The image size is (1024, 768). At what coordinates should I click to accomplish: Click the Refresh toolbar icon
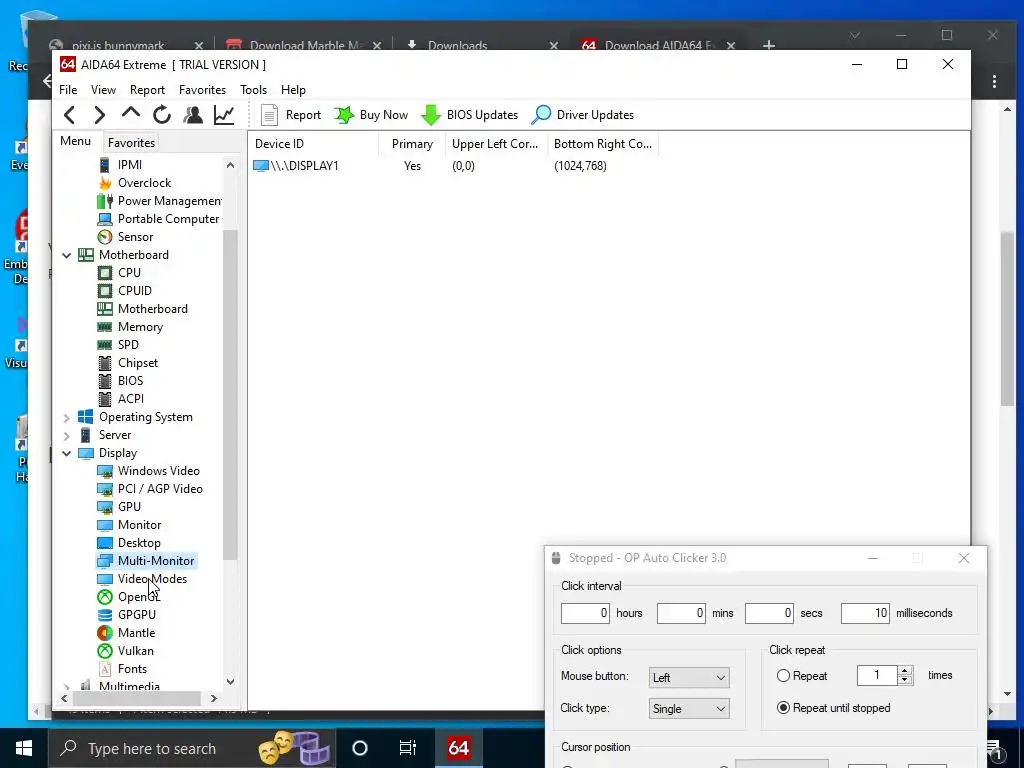(162, 115)
